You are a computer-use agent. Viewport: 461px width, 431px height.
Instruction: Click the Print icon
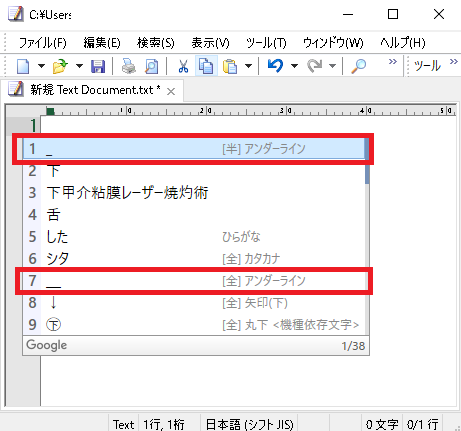[x=129, y=66]
